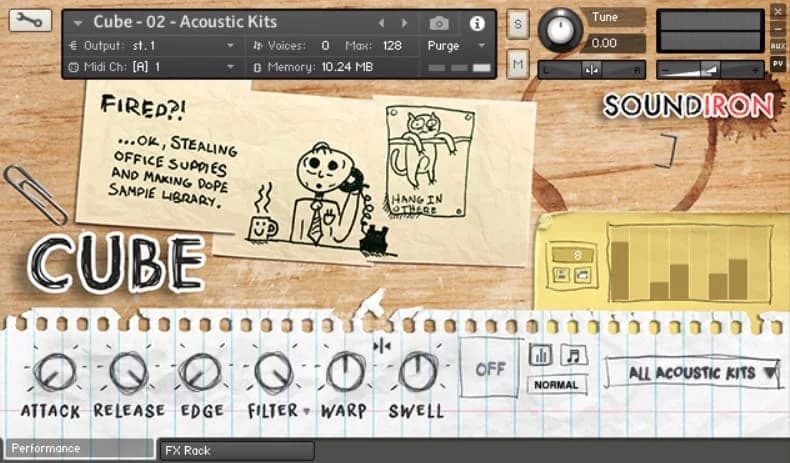Image resolution: width=790 pixels, height=463 pixels.
Task: Switch to the FX Rack tab
Action: point(236,451)
